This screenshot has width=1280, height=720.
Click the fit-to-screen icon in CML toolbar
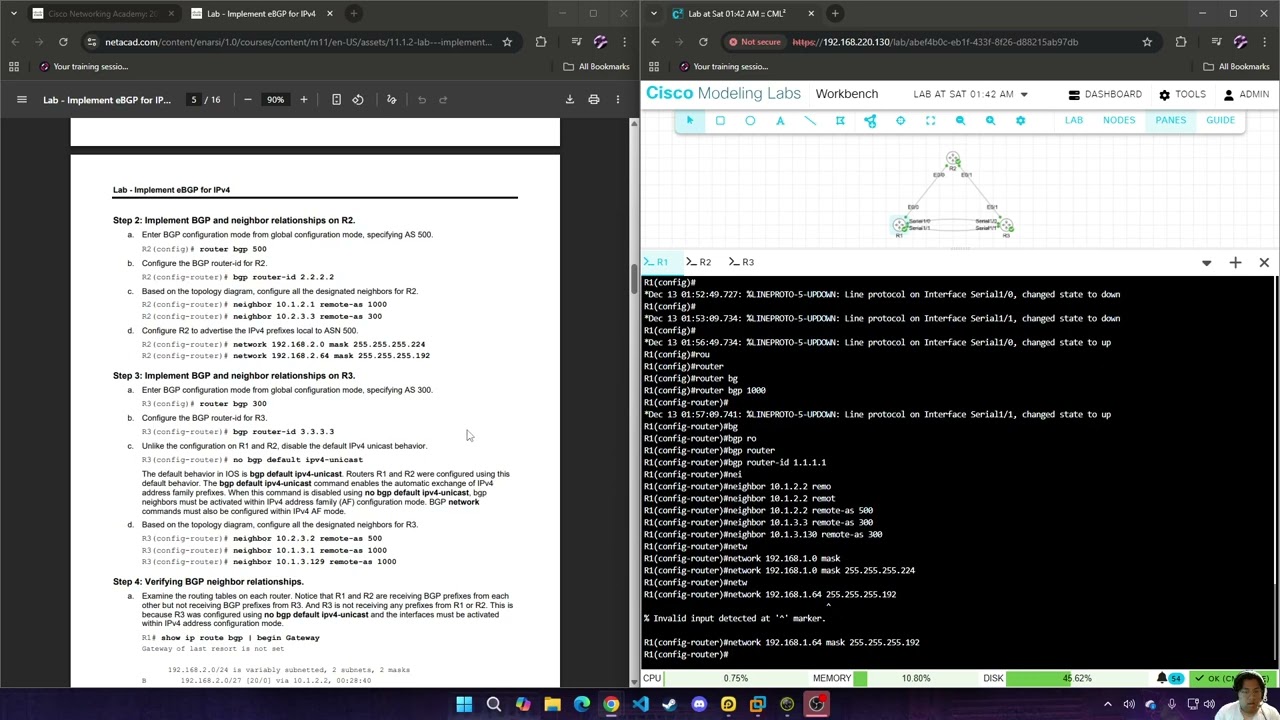click(x=930, y=121)
